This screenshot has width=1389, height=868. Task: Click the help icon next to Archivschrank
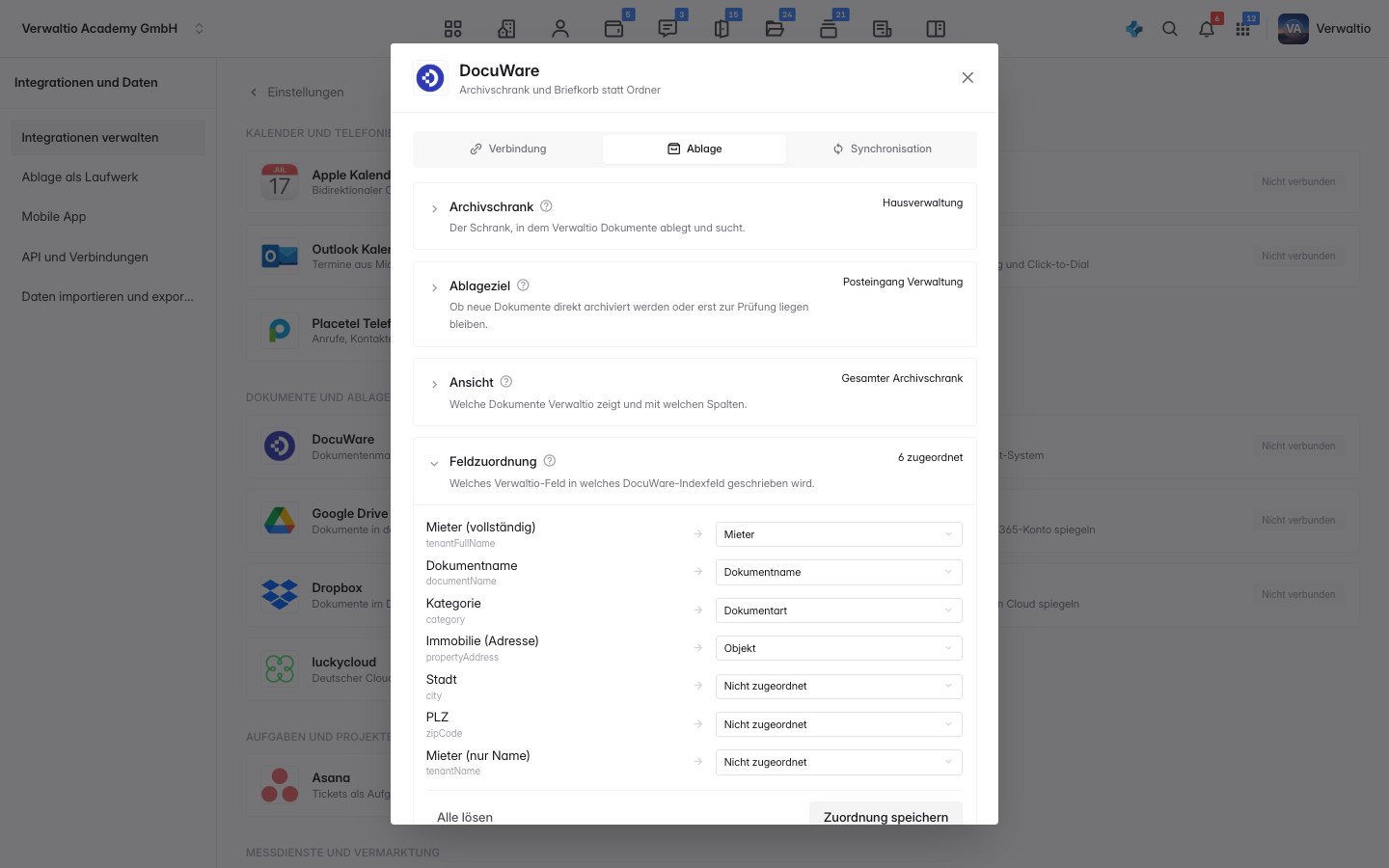[546, 206]
